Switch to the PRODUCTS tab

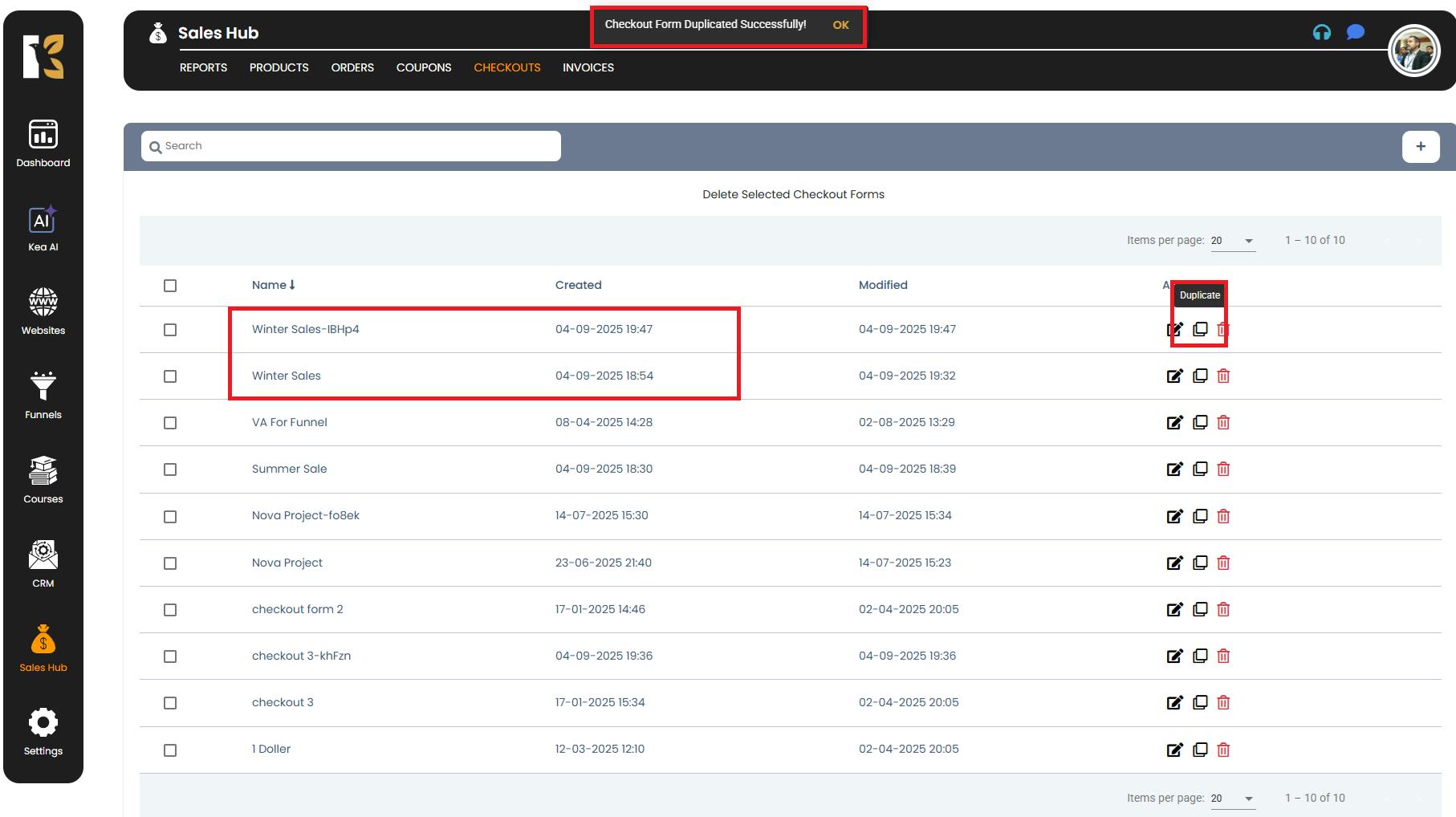pyautogui.click(x=279, y=67)
